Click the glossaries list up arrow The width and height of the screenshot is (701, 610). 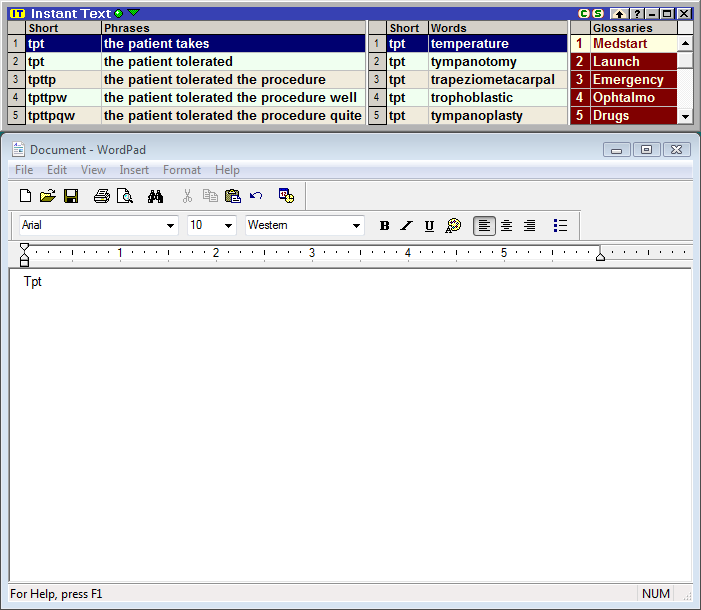click(685, 43)
